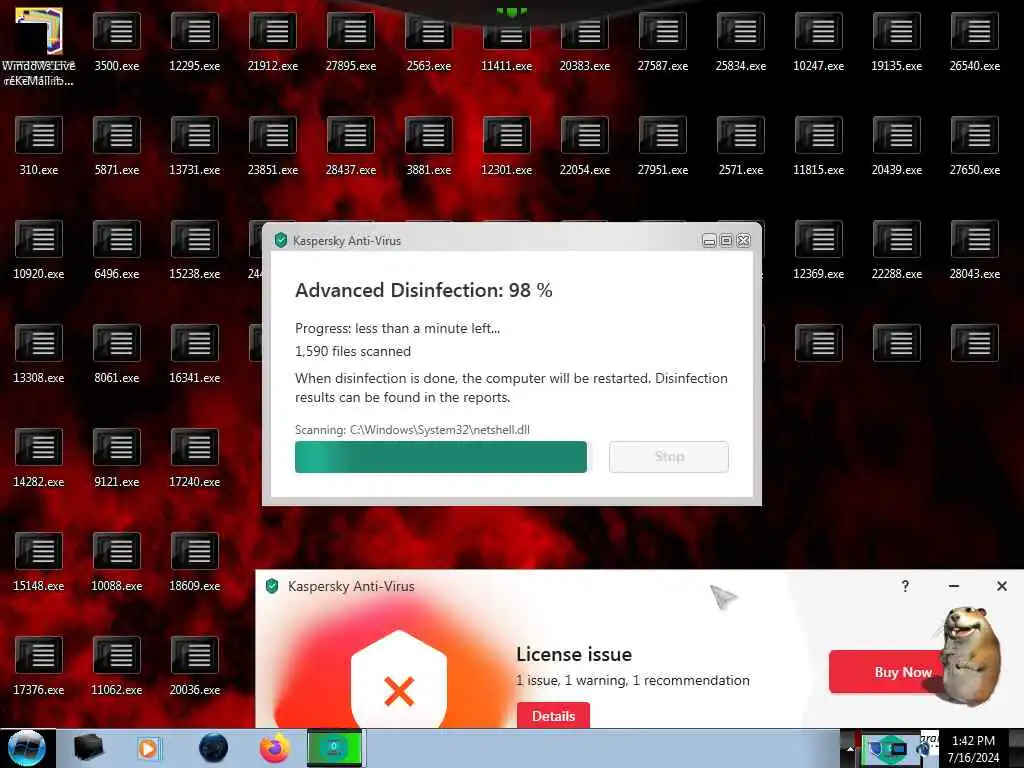The image size is (1024, 768).
Task: Click the beaver character on screen
Action: click(969, 655)
